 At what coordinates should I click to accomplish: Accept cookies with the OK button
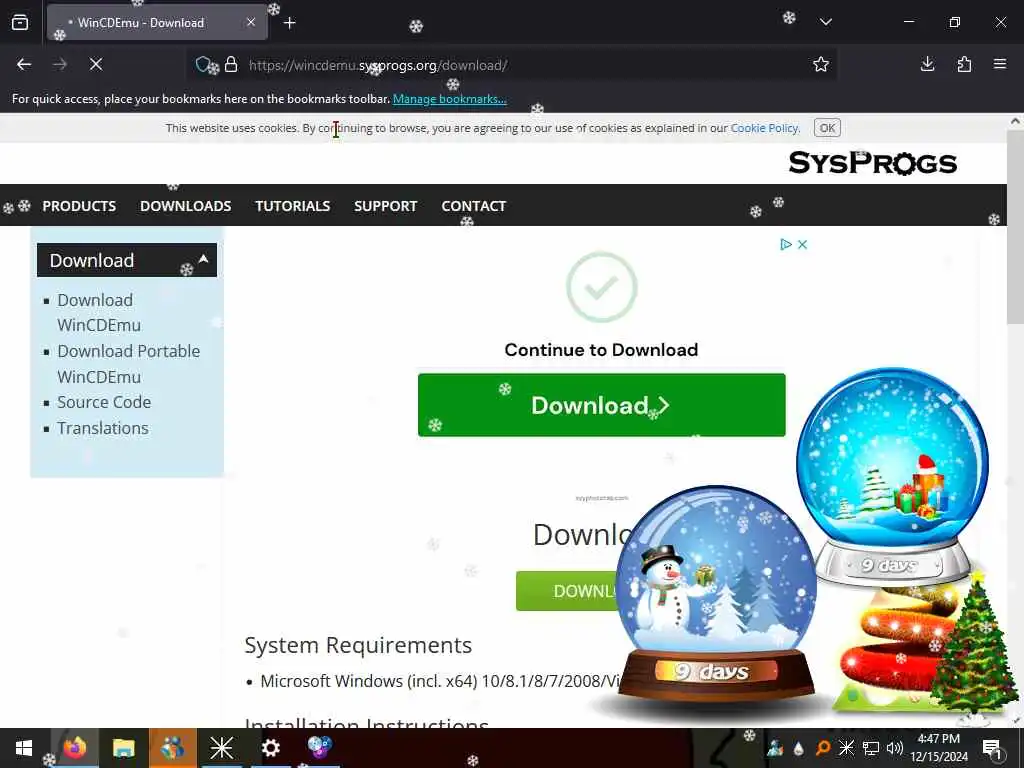point(827,128)
